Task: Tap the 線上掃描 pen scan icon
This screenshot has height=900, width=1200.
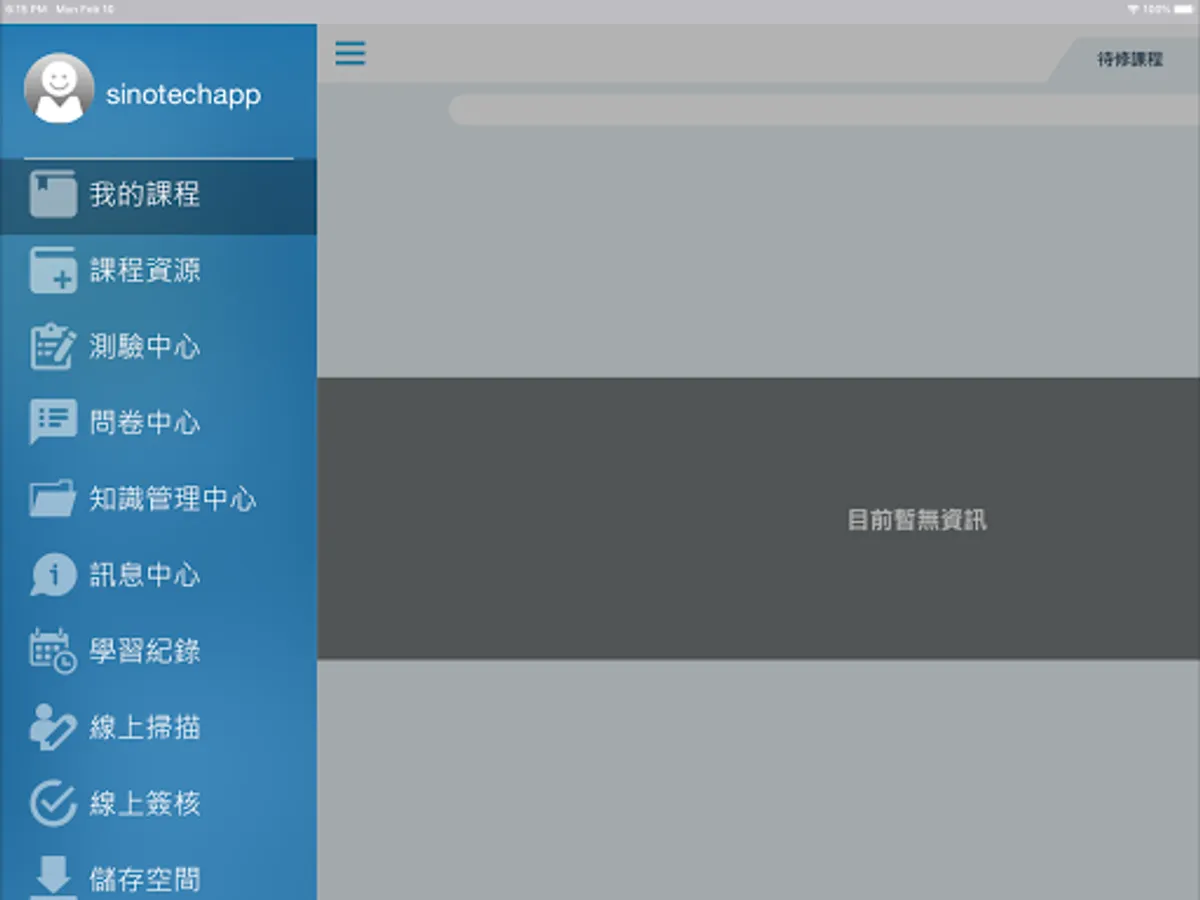Action: tap(52, 726)
